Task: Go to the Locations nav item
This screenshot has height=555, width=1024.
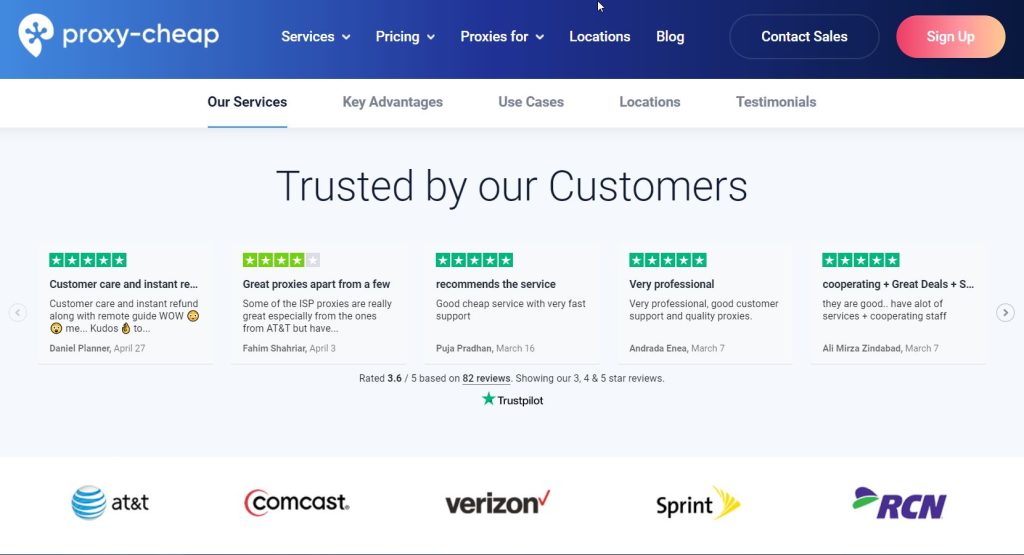Action: pos(600,37)
